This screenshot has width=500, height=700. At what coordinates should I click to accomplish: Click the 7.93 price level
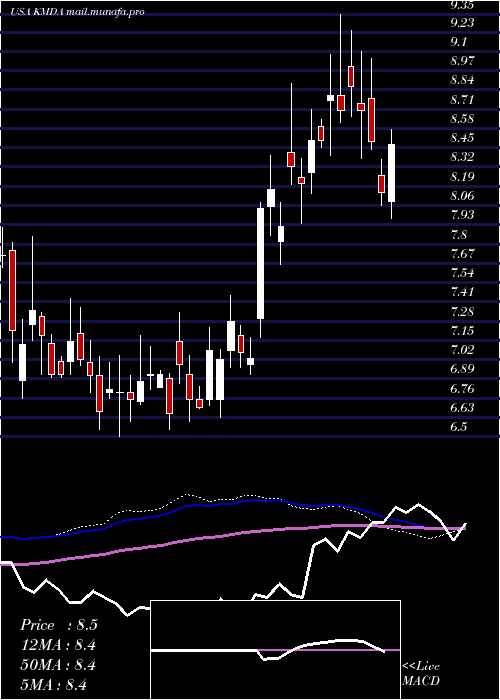[x=462, y=215]
